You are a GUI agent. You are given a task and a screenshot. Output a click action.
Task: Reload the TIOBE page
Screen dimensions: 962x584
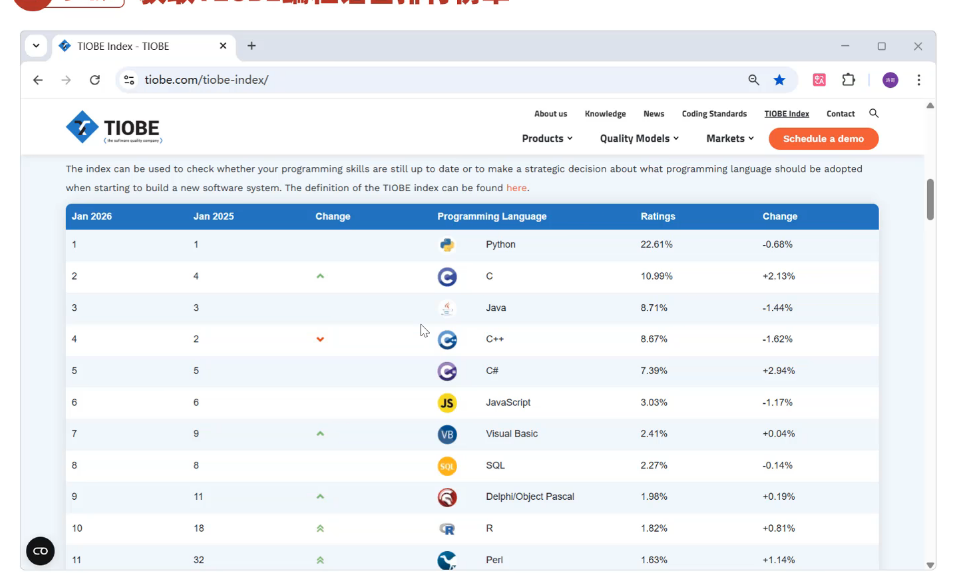point(94,80)
